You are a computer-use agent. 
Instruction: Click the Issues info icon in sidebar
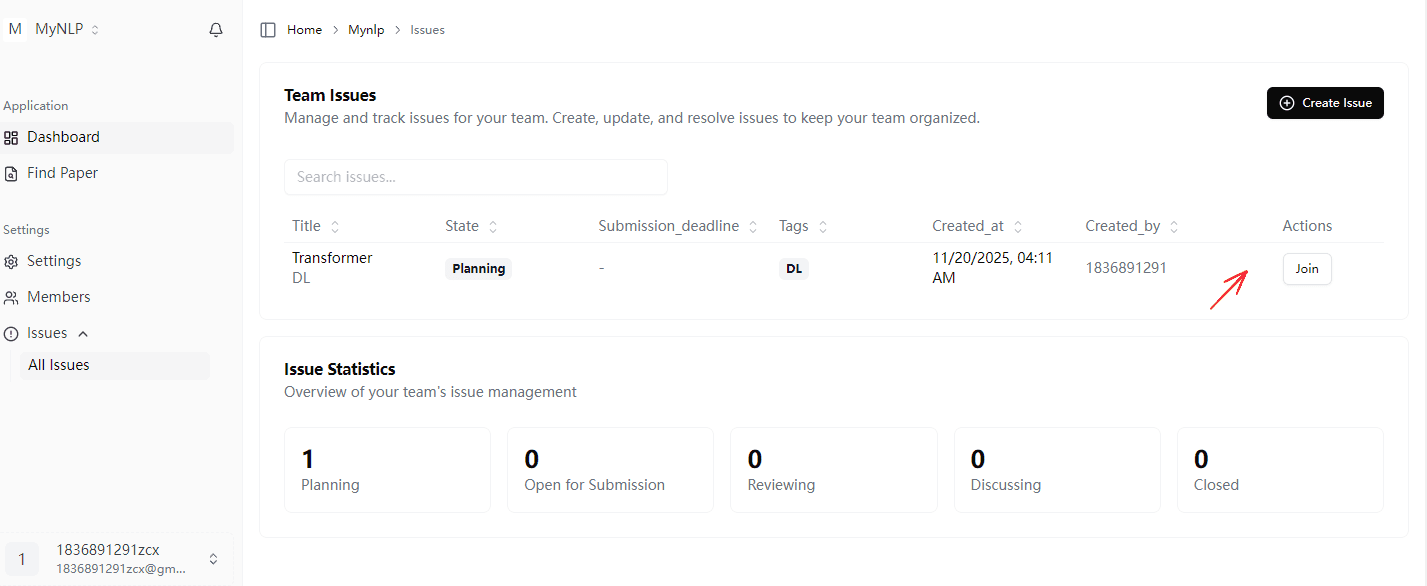[x=12, y=333]
